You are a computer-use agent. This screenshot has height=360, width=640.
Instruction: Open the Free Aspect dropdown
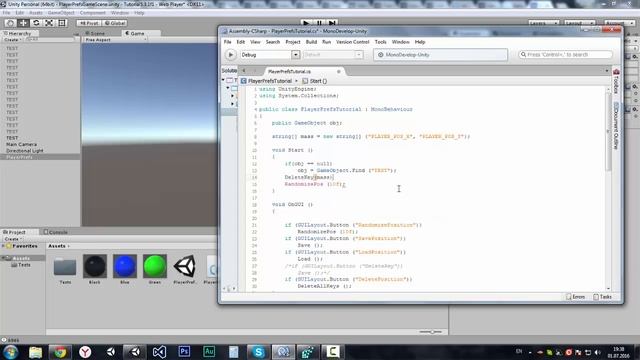[116, 40]
